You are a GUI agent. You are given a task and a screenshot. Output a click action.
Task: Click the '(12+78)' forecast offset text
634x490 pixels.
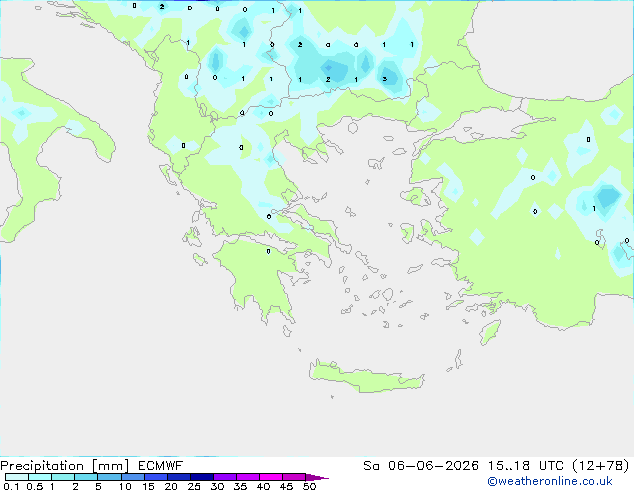(x=601, y=466)
